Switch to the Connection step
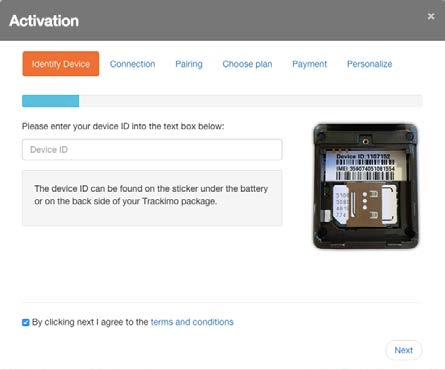 pyautogui.click(x=132, y=64)
